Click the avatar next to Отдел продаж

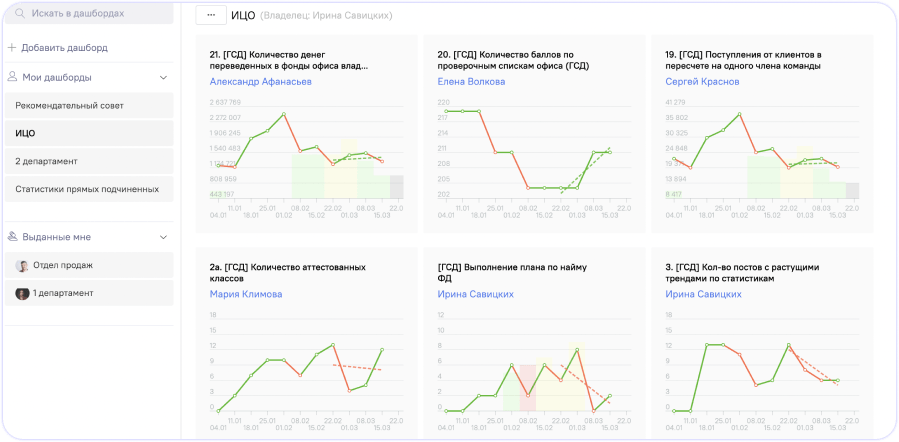pos(22,265)
